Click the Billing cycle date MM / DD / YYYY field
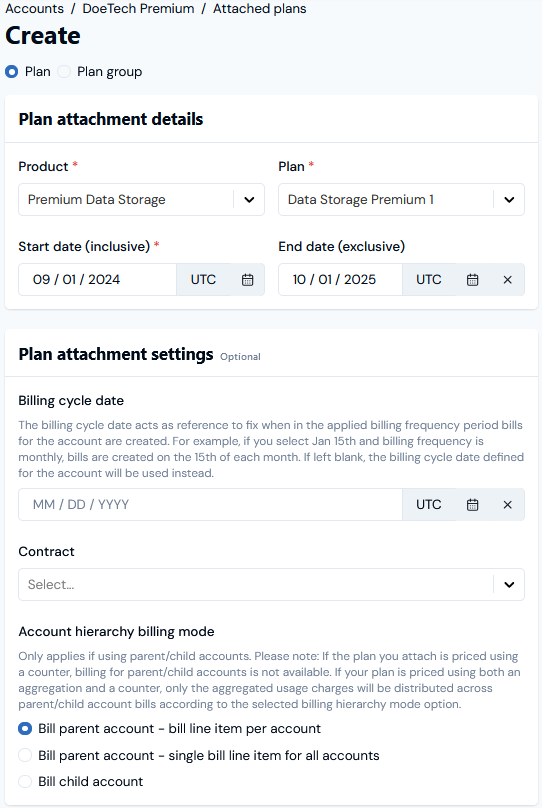Screen dimensions: 542x808 pyautogui.click(x=211, y=505)
